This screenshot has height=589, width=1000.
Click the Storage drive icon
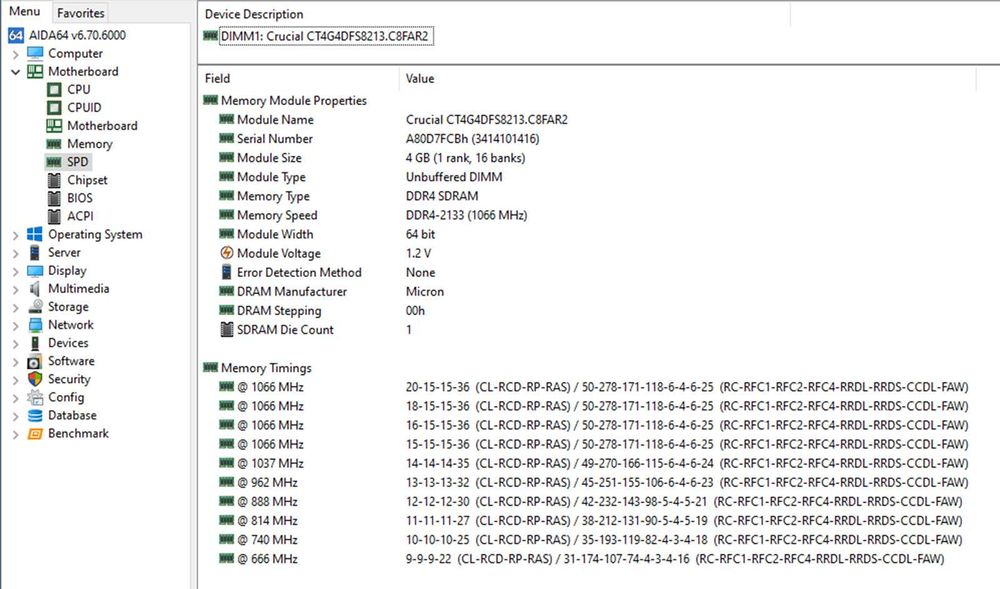click(x=35, y=307)
